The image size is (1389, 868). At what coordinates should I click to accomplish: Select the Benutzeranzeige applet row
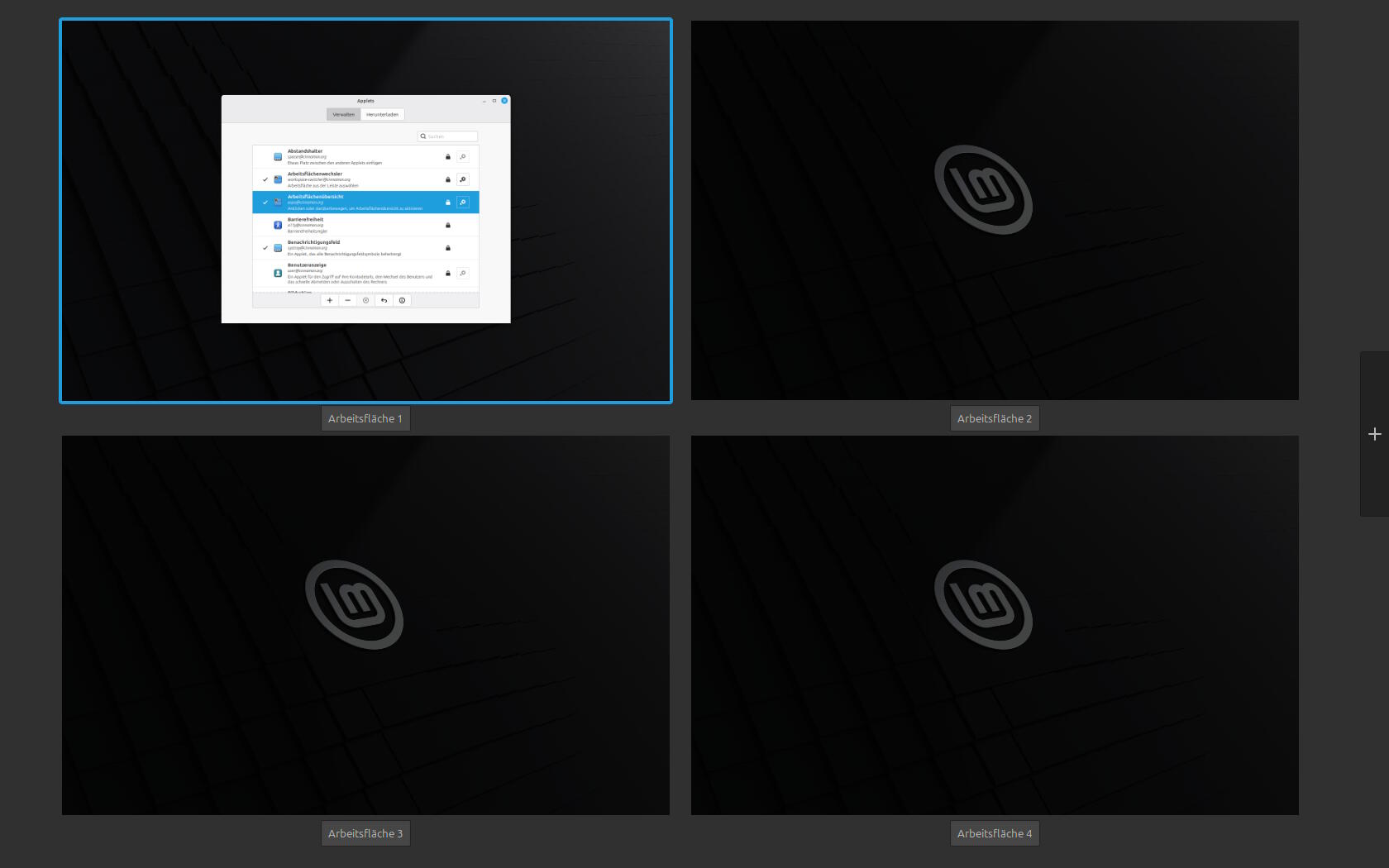365,274
